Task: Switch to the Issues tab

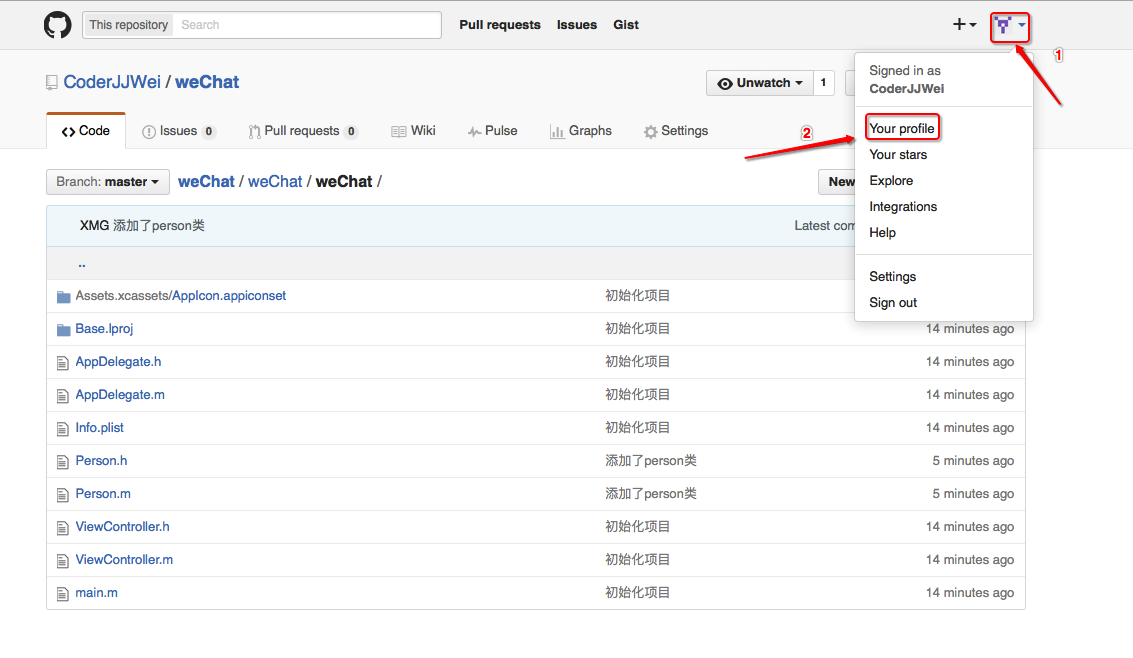Action: tap(178, 131)
